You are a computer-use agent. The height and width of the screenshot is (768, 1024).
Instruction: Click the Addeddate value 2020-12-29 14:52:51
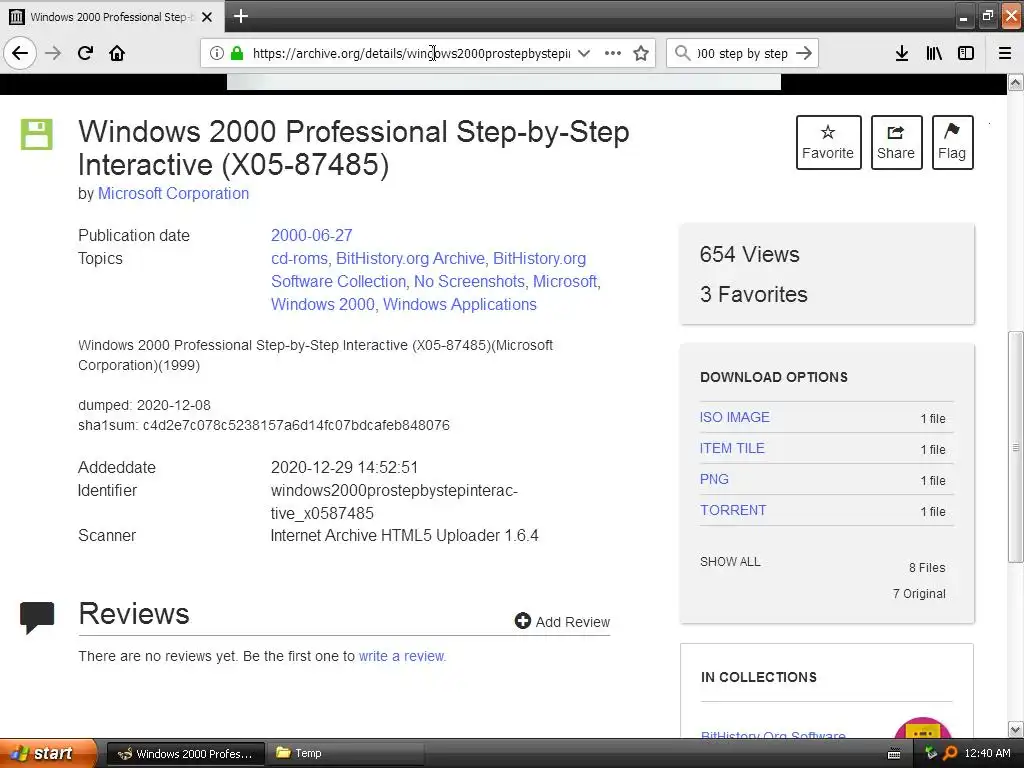pos(344,468)
